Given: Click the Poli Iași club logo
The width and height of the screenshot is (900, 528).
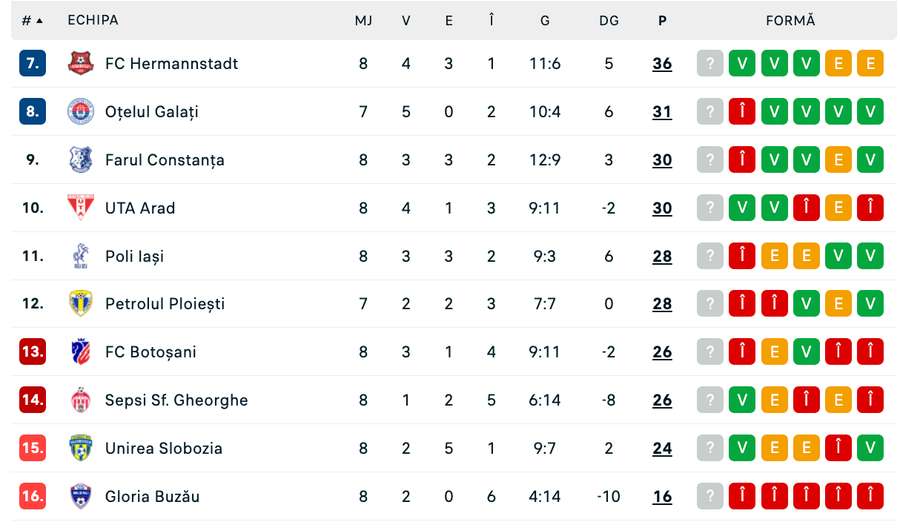Looking at the screenshot, I should click(x=80, y=256).
